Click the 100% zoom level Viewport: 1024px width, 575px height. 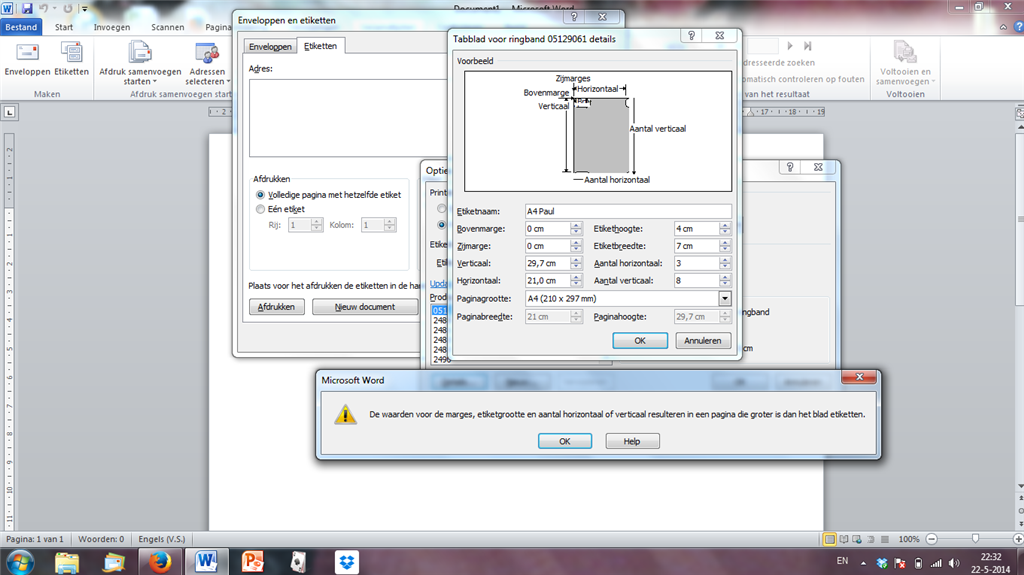[x=908, y=539]
